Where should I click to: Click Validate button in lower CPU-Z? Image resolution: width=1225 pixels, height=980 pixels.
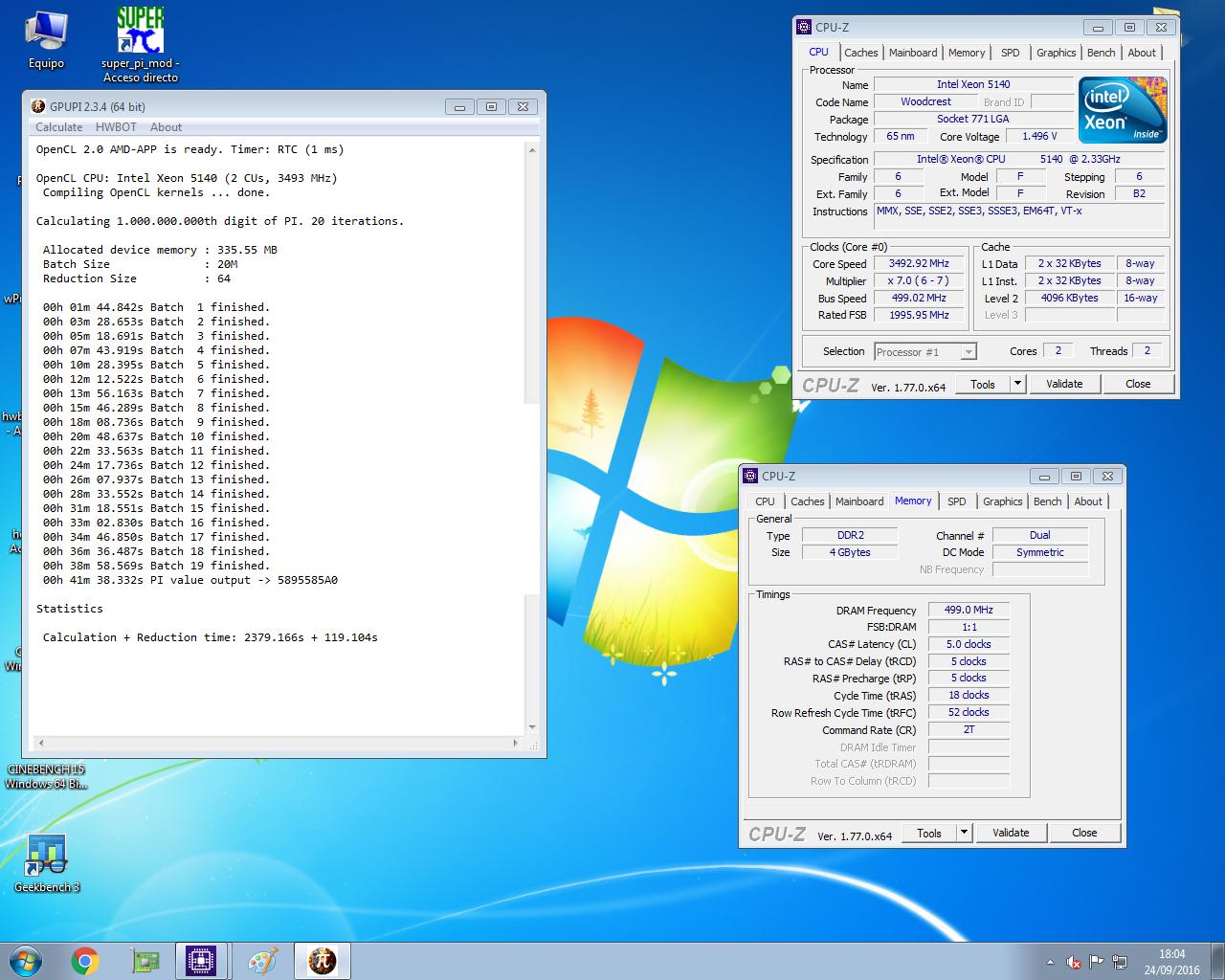click(1011, 833)
